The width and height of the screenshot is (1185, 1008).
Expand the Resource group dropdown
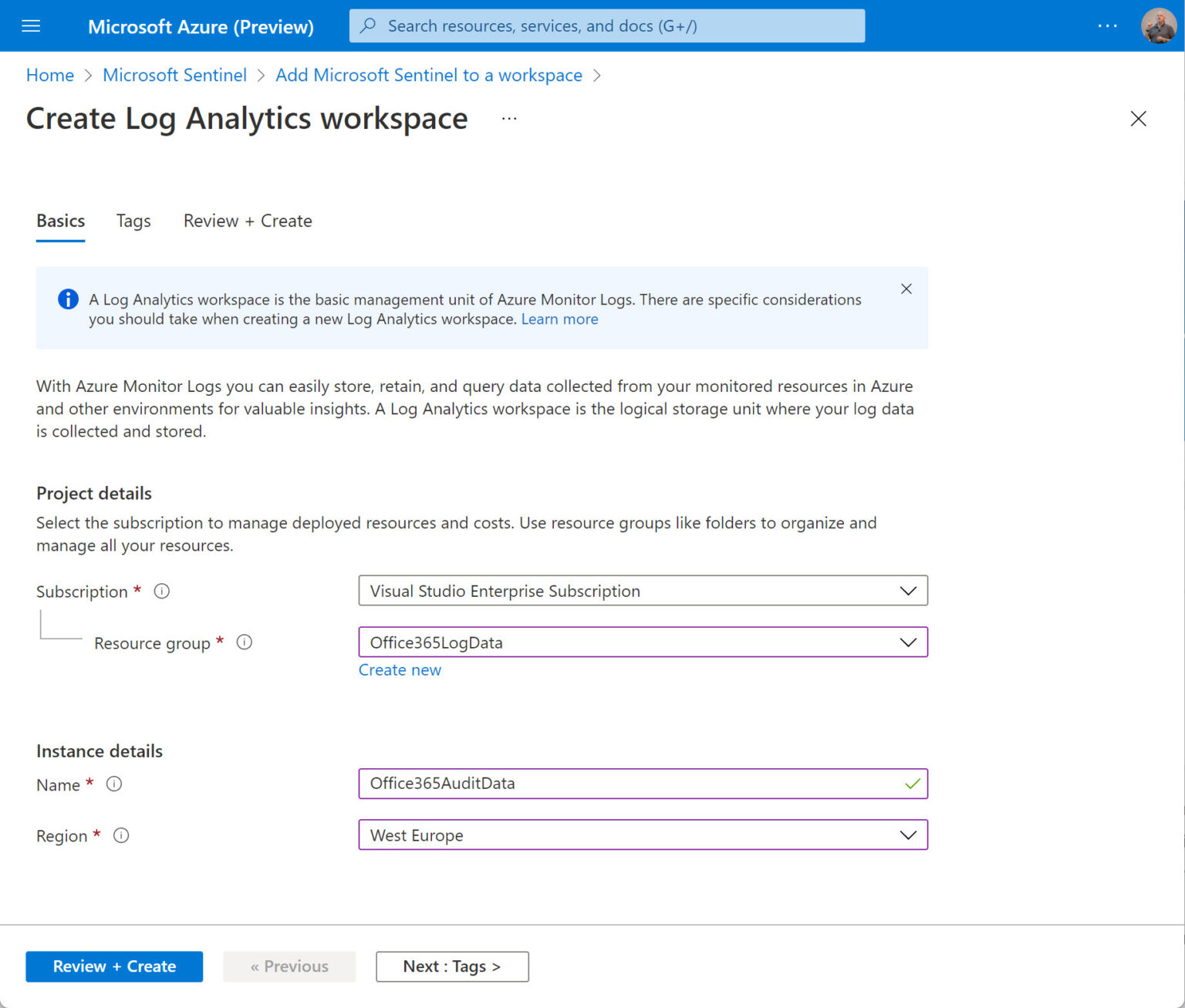[907, 642]
